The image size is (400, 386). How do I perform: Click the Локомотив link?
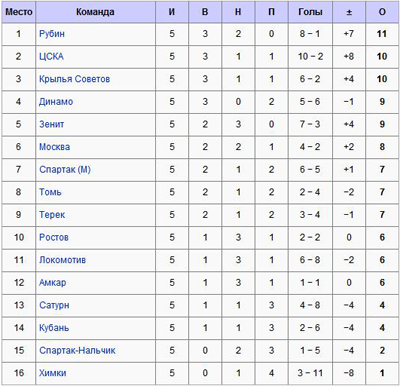(x=62, y=260)
